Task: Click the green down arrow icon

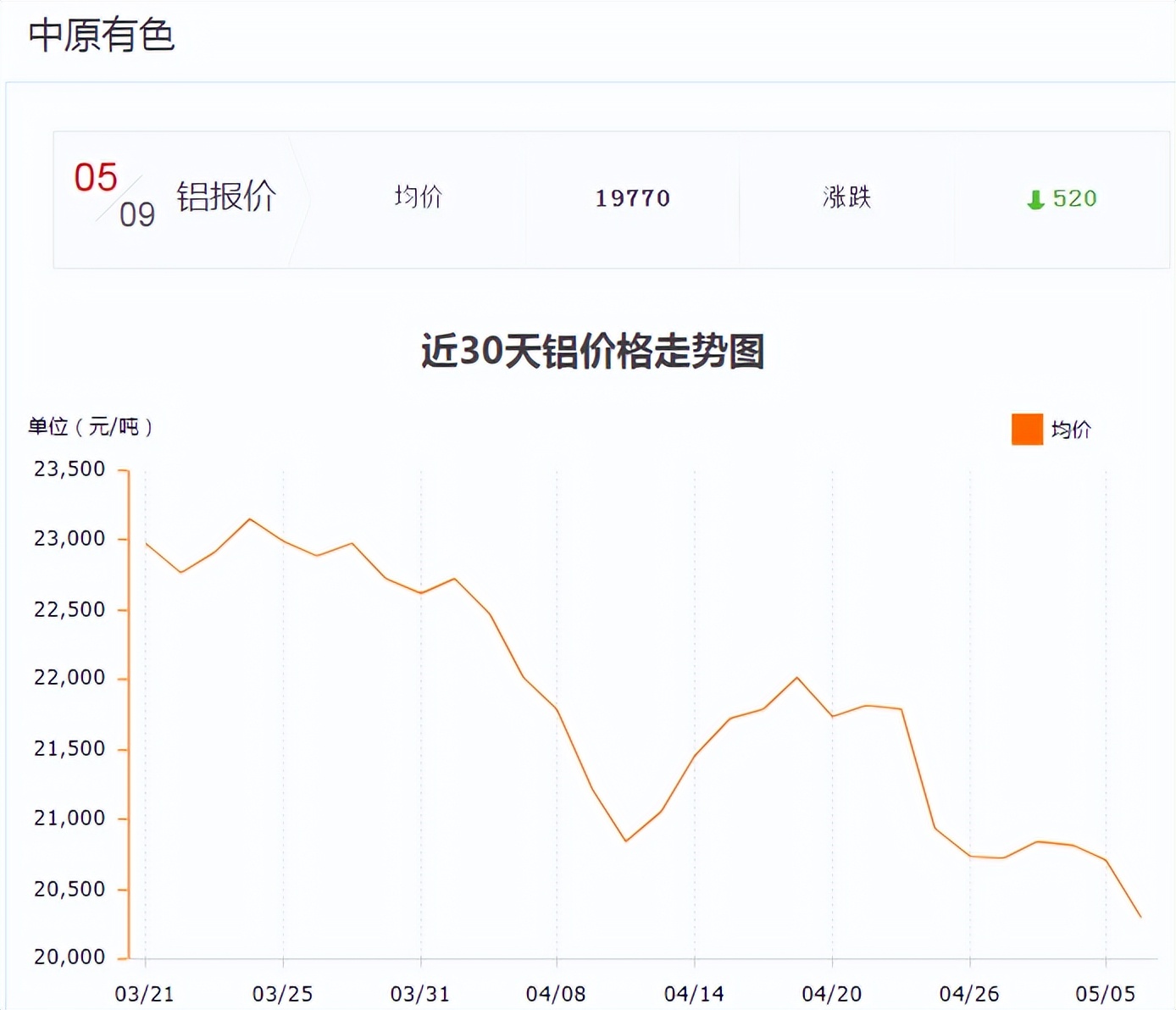Action: [x=1035, y=200]
